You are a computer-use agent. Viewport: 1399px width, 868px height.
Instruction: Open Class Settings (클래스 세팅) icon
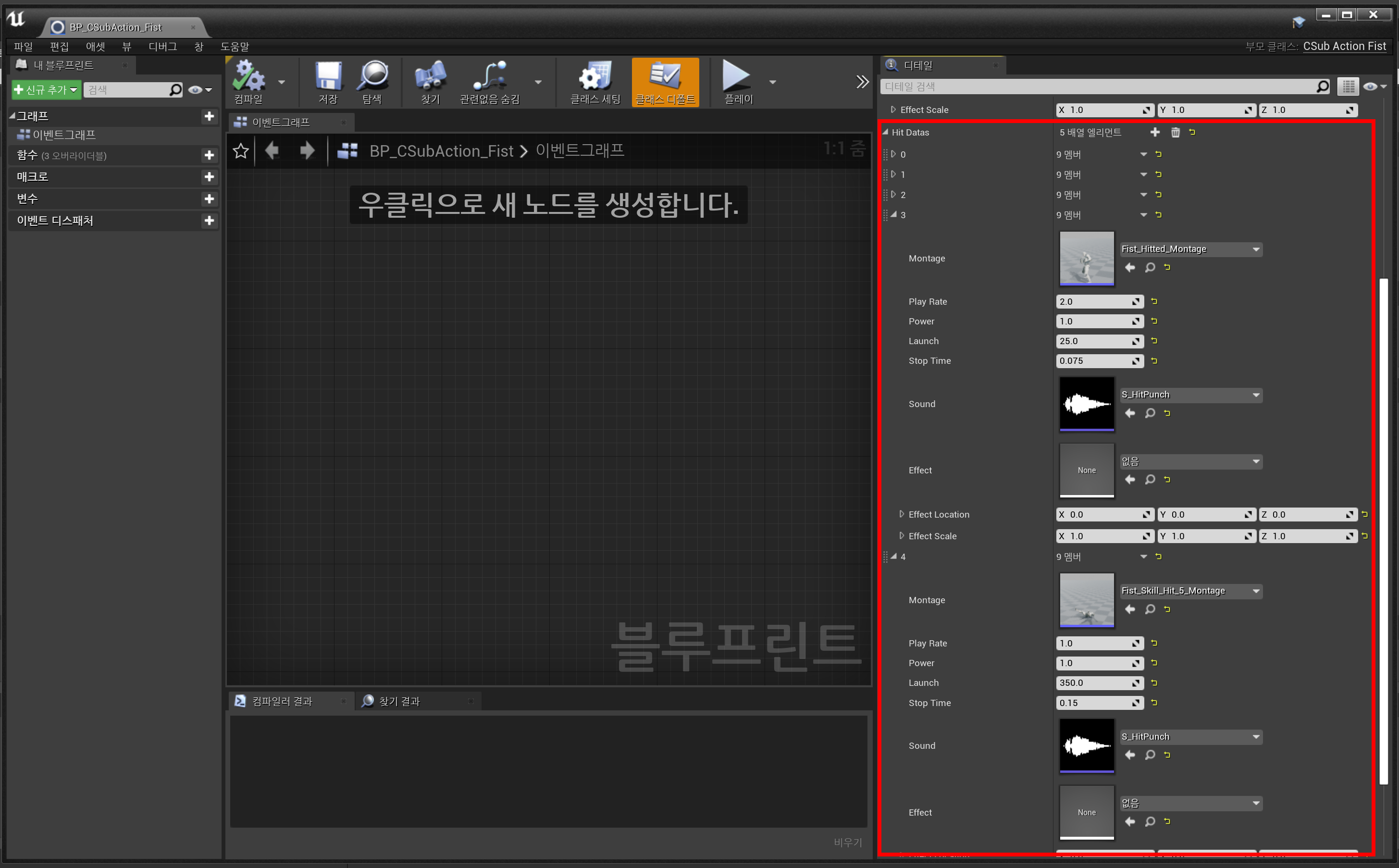point(595,76)
